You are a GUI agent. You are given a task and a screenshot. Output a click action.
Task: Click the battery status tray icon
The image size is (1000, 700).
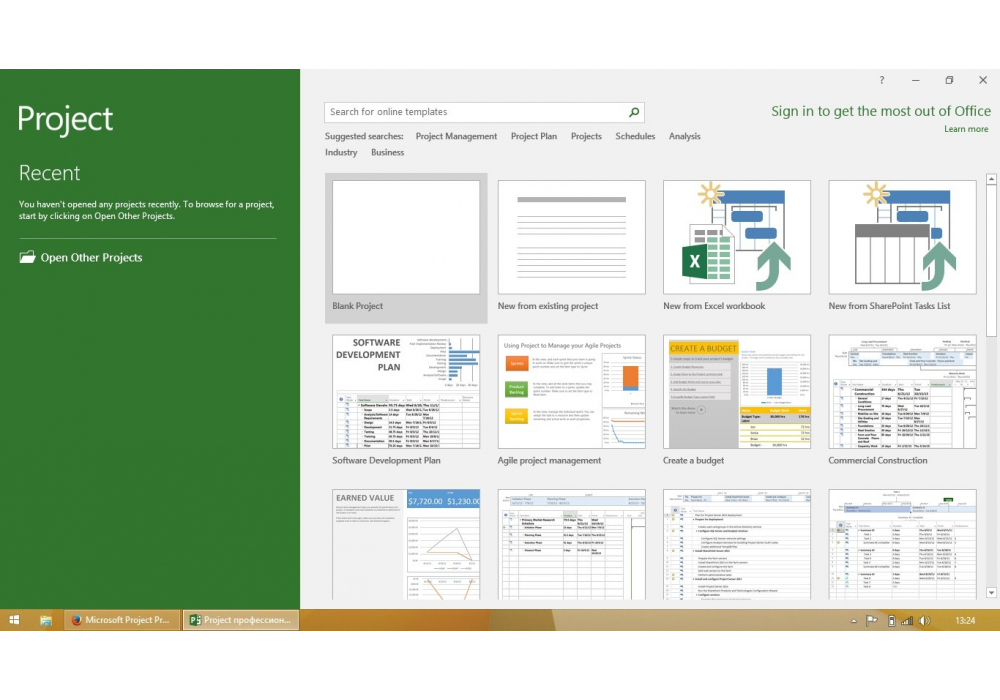891,620
